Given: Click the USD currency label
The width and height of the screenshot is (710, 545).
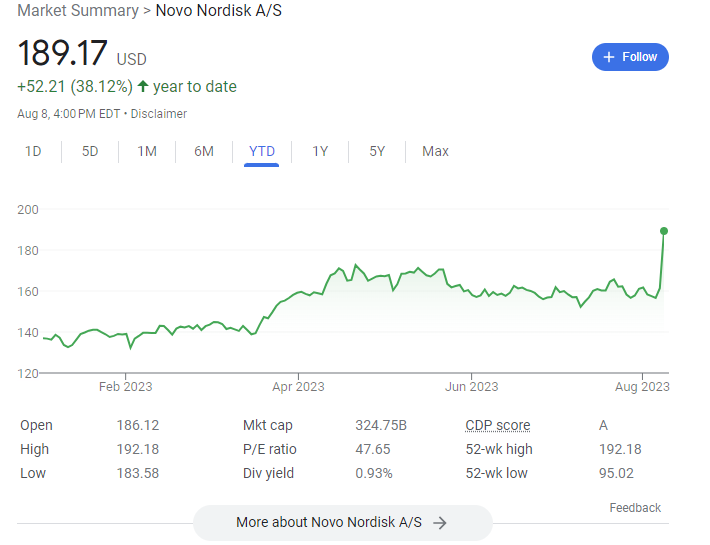Looking at the screenshot, I should (132, 59).
